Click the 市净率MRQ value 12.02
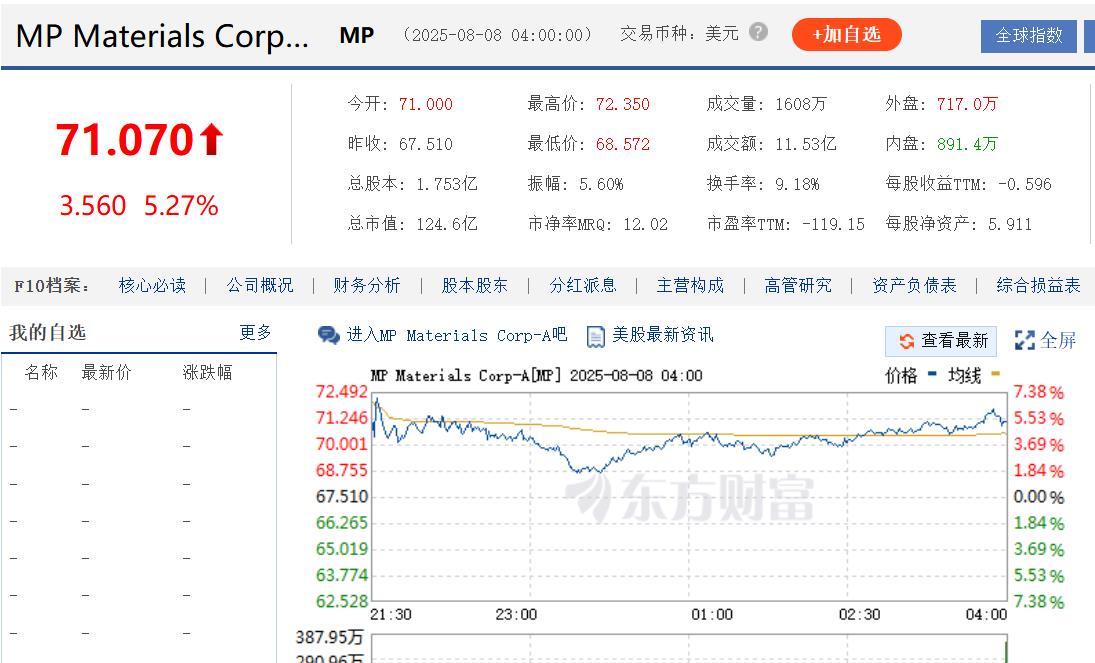Viewport: 1095px width, 663px height. (645, 224)
